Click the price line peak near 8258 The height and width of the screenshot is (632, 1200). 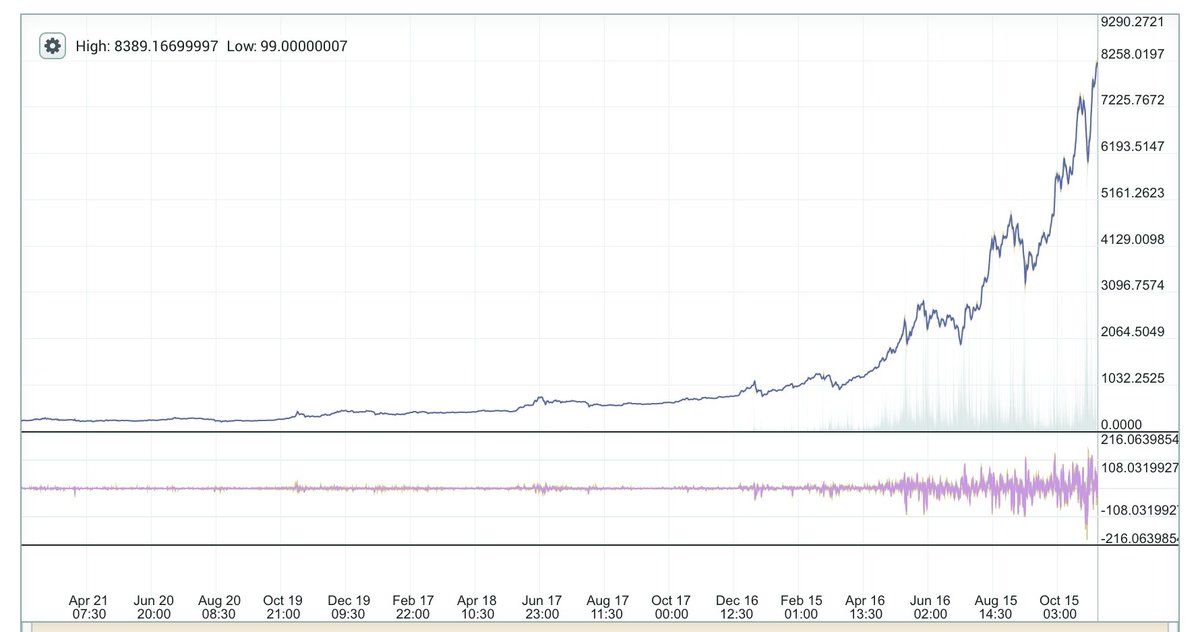tap(1096, 65)
